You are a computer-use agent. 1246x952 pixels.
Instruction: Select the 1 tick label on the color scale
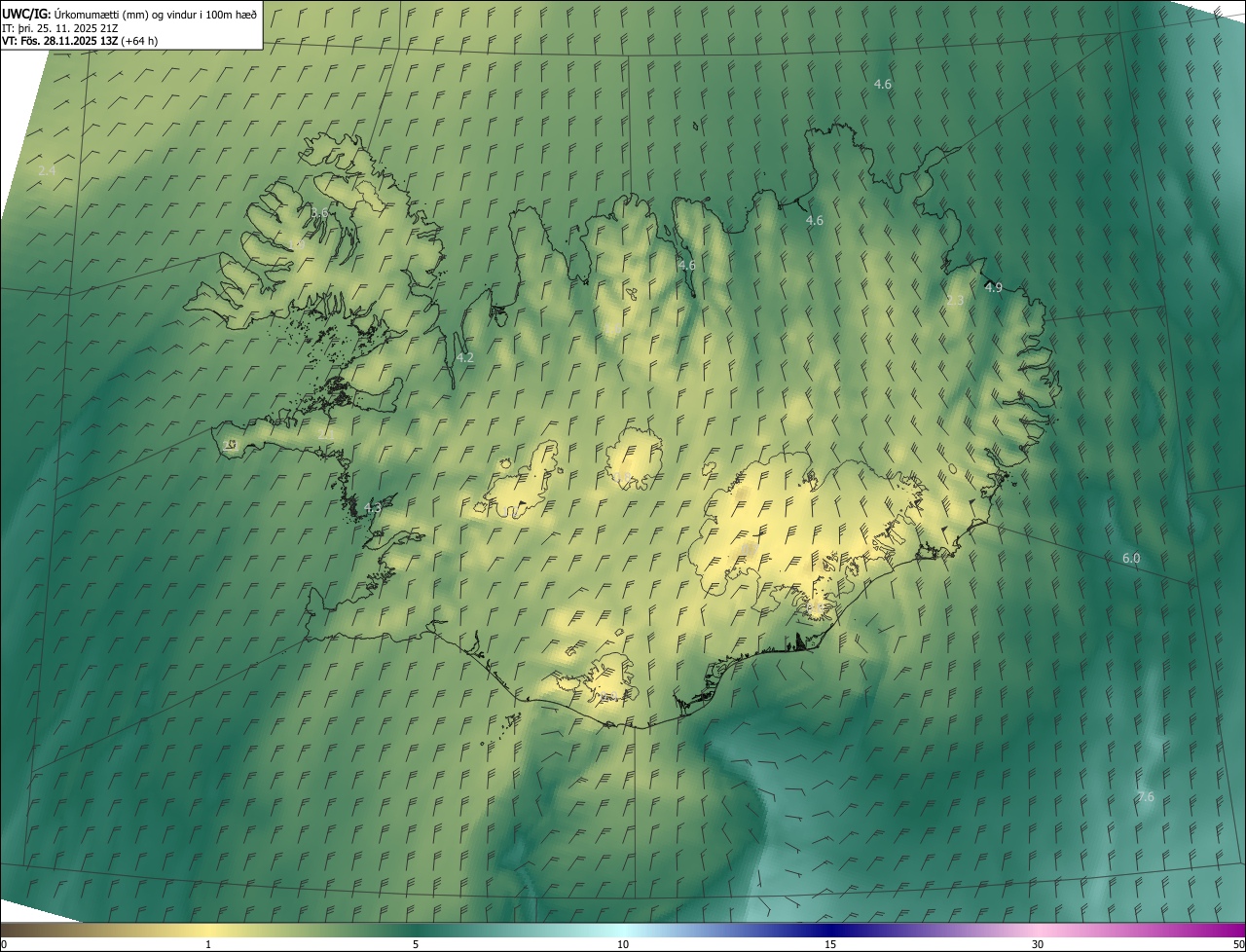208,944
